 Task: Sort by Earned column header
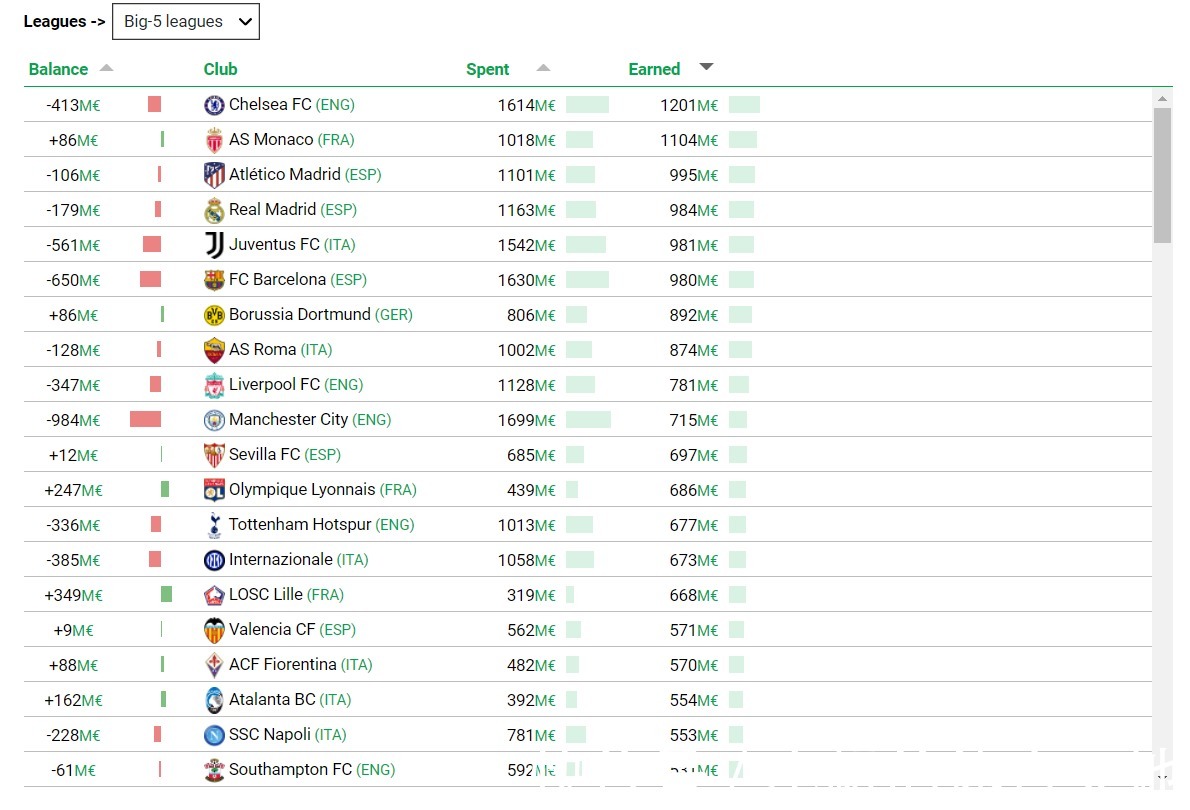[x=653, y=69]
